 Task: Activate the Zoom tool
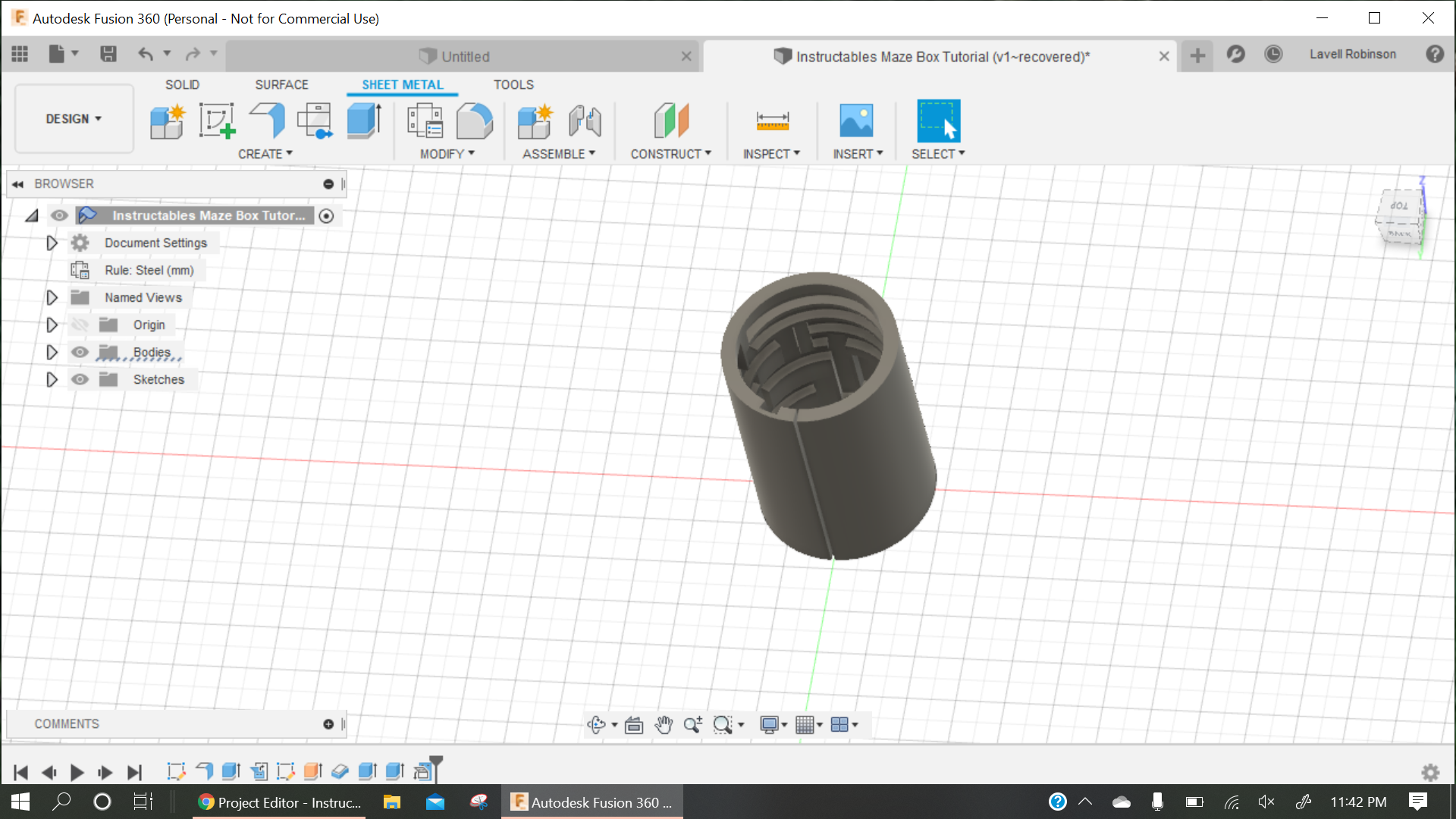tap(692, 725)
